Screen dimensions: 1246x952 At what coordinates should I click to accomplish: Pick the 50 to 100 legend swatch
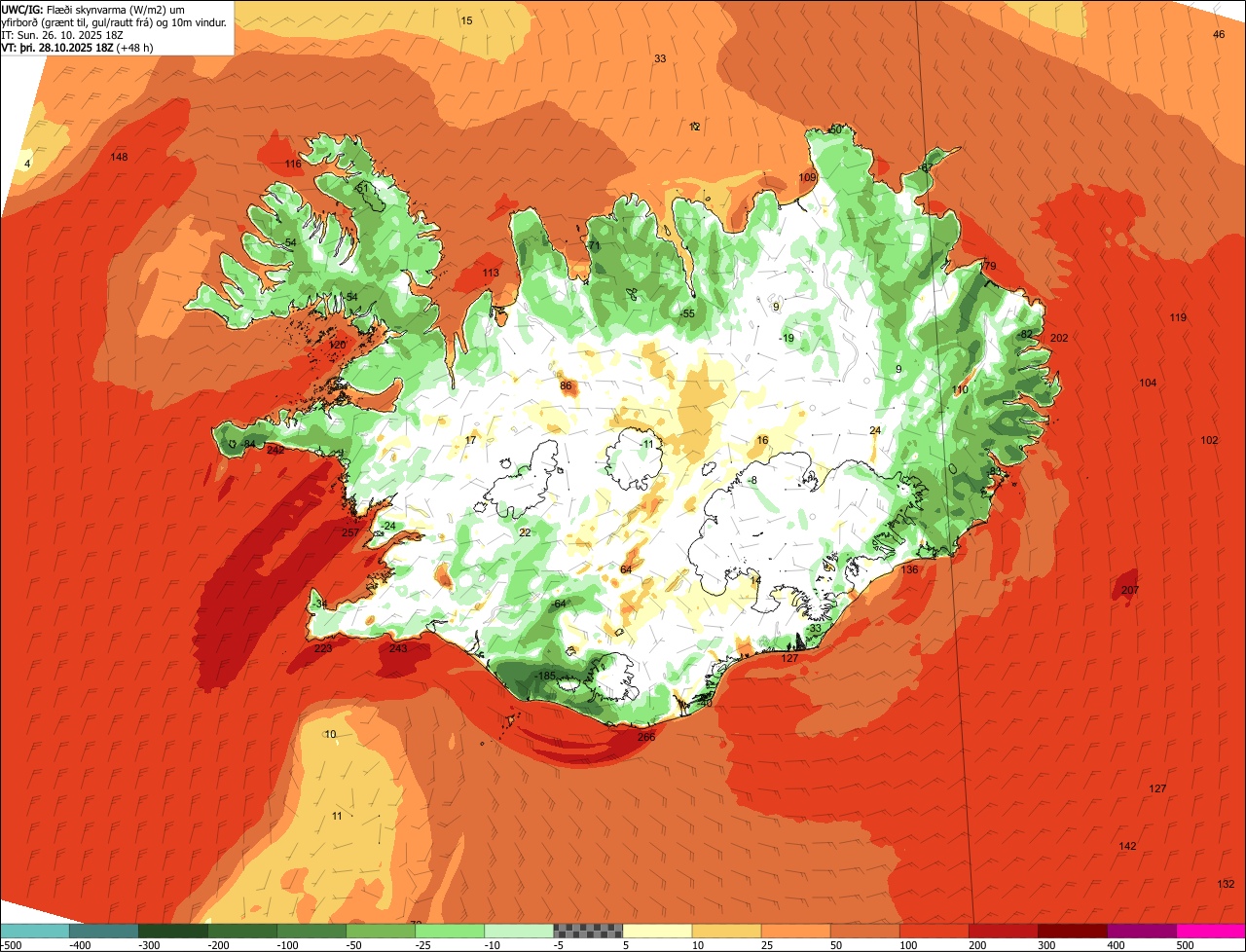coord(865,931)
